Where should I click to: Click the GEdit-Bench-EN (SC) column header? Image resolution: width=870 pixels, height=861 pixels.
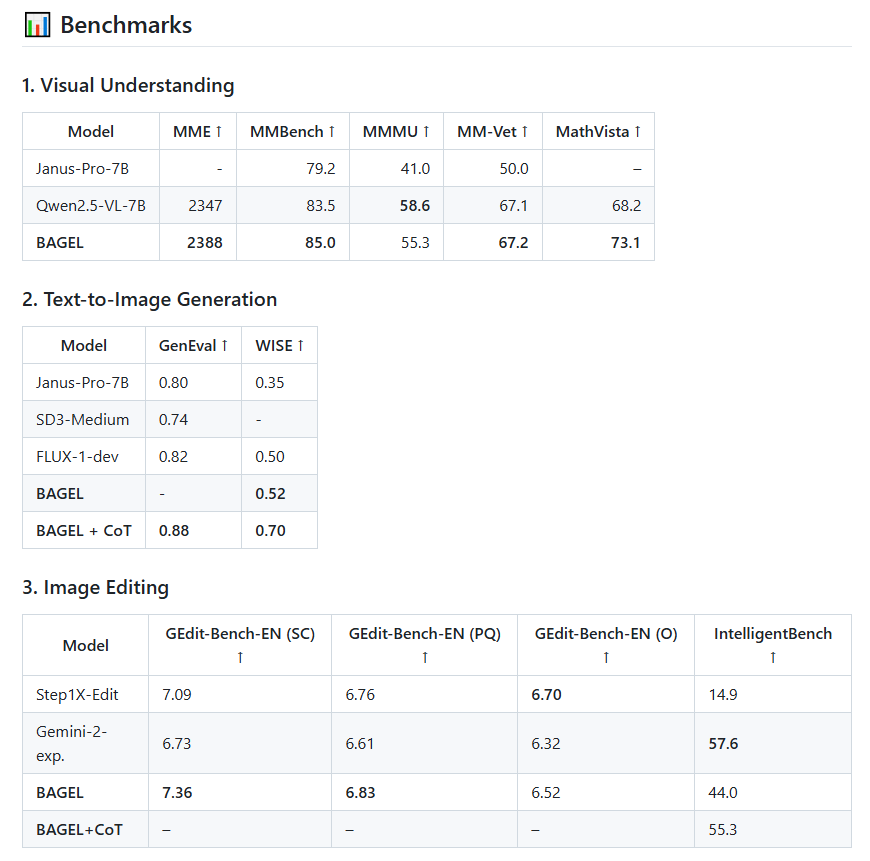coord(240,634)
